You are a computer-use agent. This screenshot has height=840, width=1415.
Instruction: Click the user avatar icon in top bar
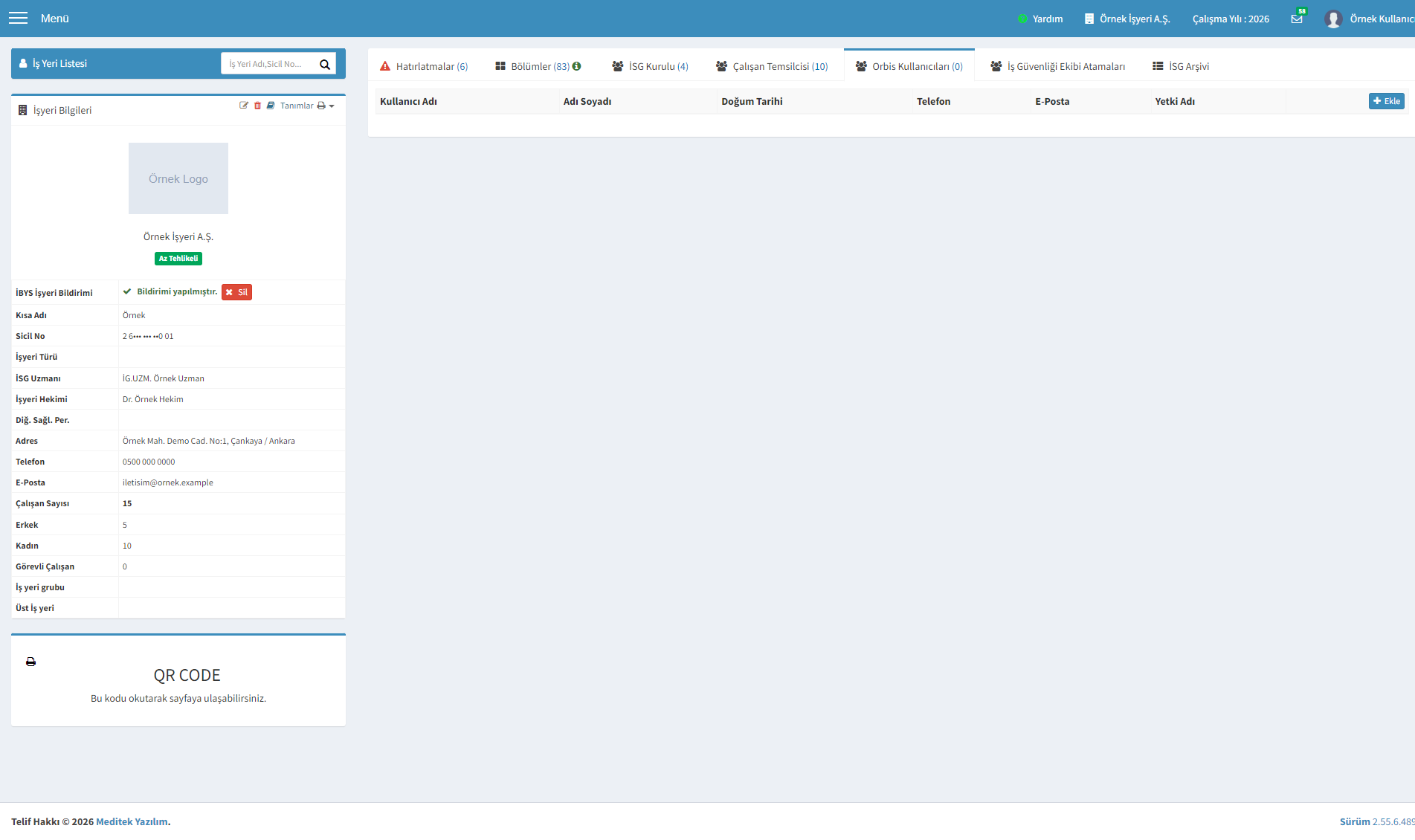point(1332,19)
